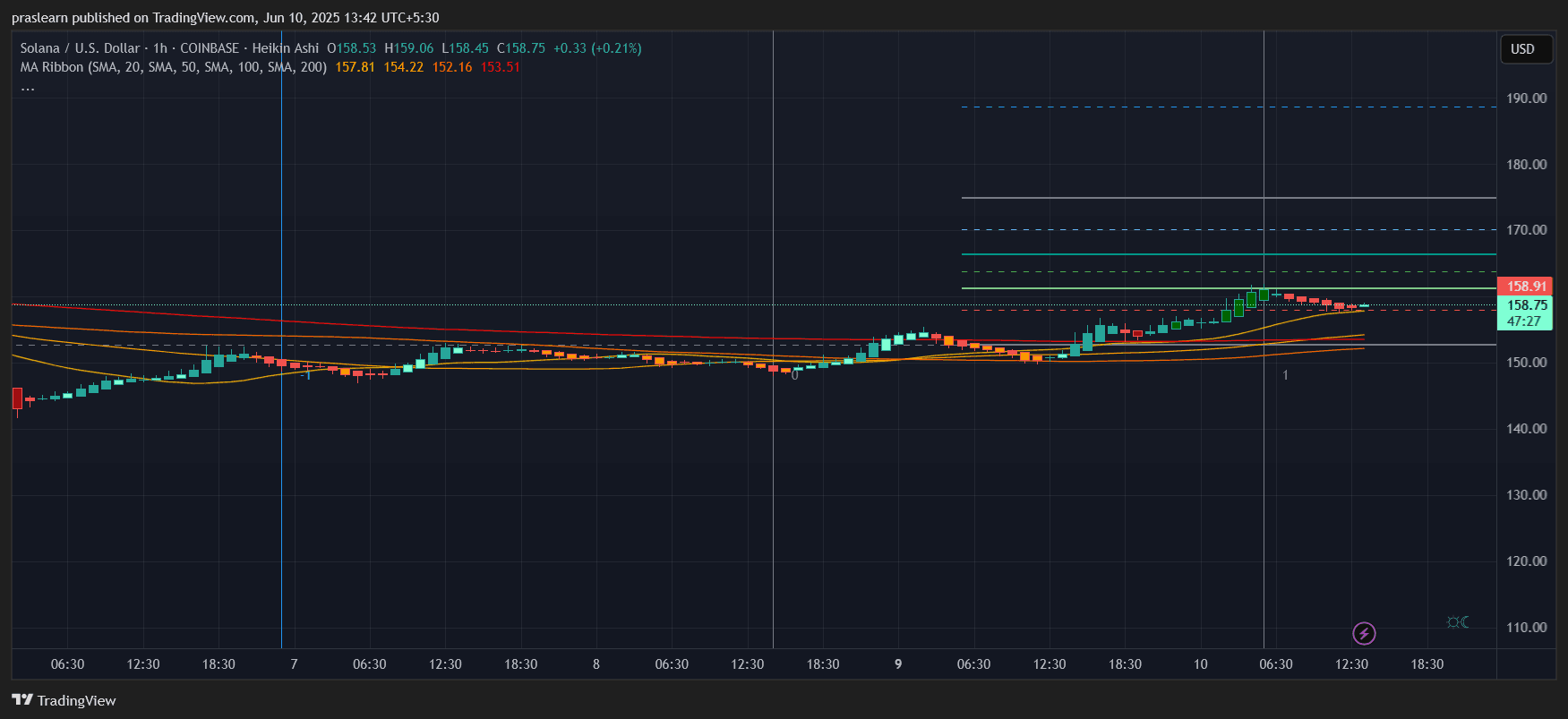
Task: Click the green 158.75 current price label
Action: tap(1525, 305)
